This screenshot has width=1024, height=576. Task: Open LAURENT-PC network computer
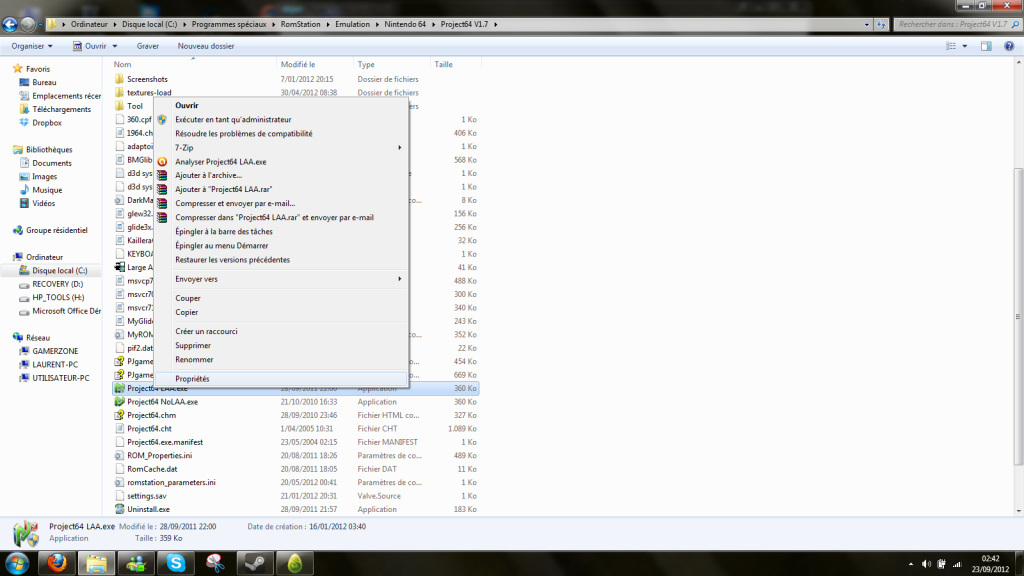click(x=55, y=364)
